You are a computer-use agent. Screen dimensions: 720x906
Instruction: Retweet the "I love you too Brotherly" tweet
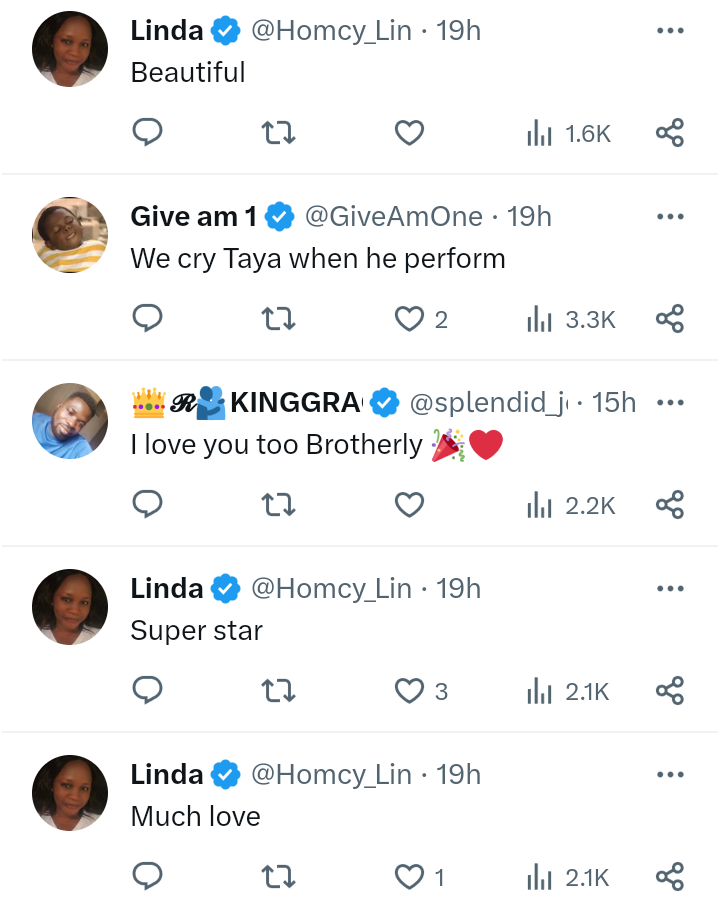278,505
